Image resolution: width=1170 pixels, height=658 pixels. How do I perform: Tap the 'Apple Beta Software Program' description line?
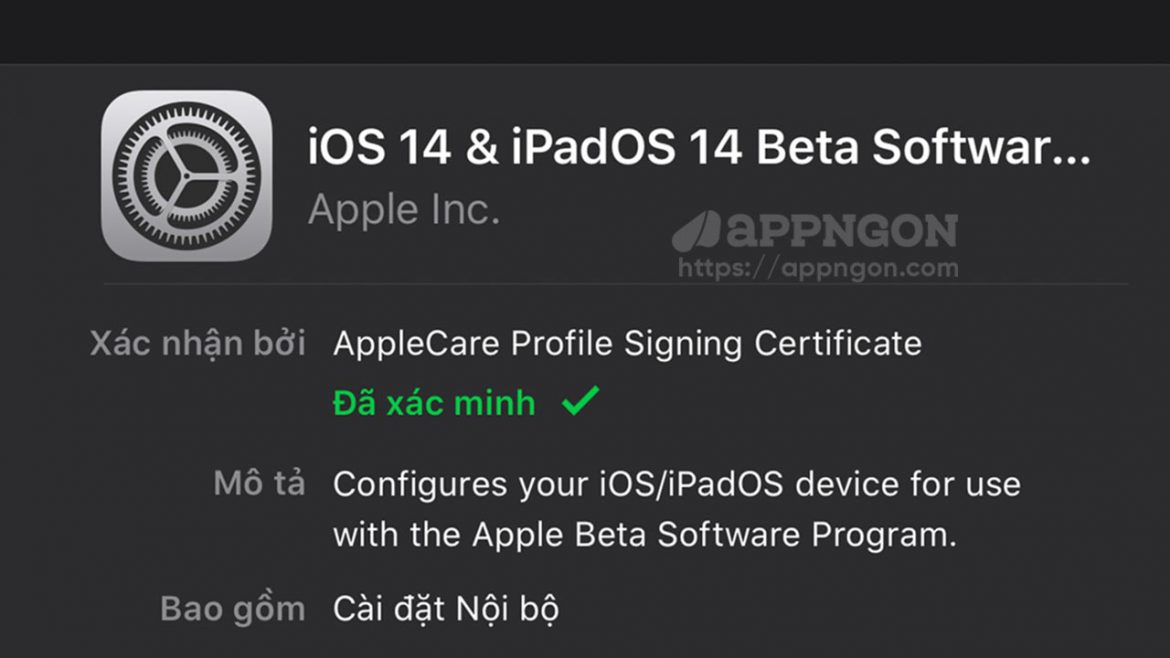coord(644,535)
